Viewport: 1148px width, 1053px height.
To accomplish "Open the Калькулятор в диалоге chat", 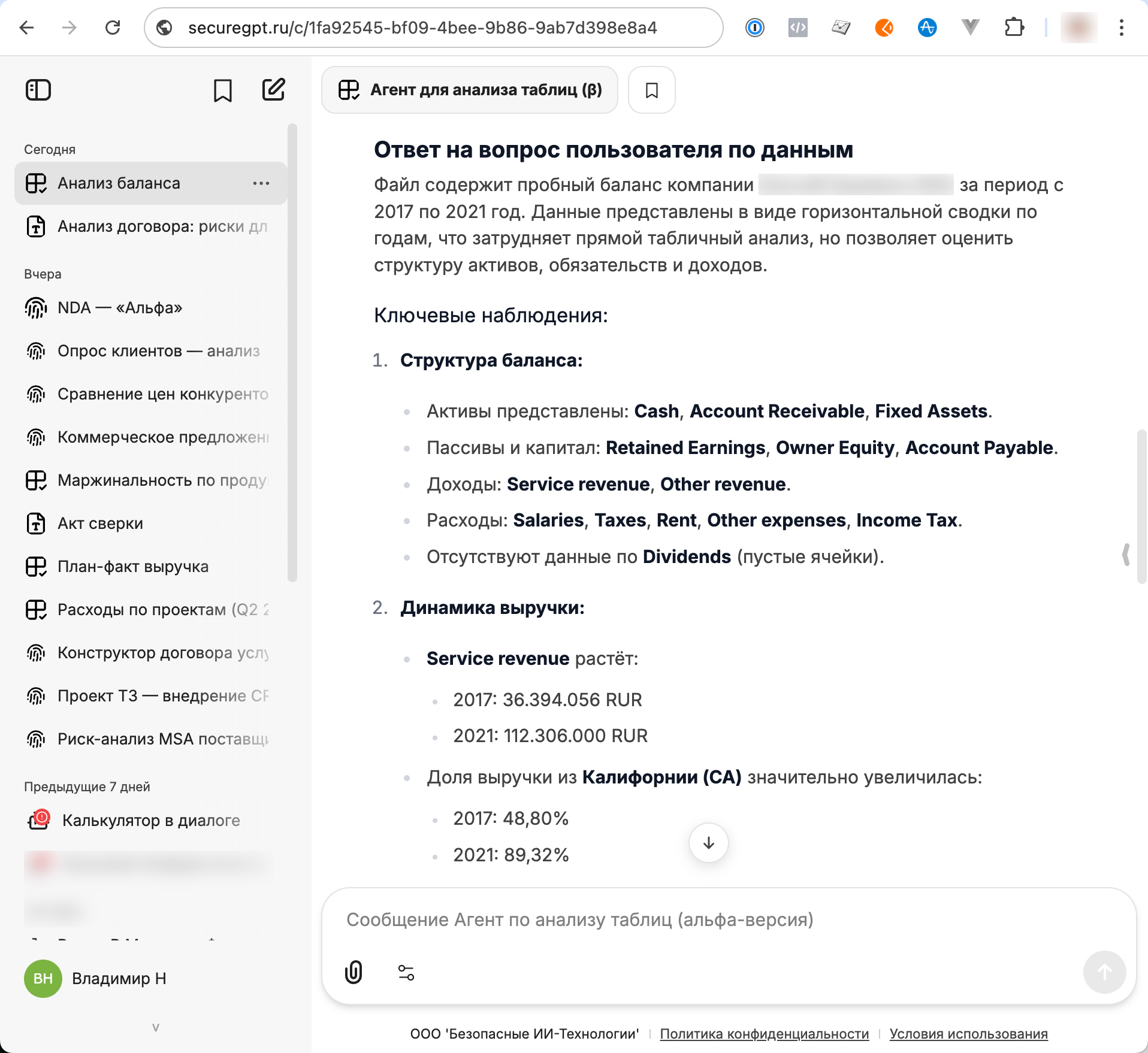I will pos(150,821).
